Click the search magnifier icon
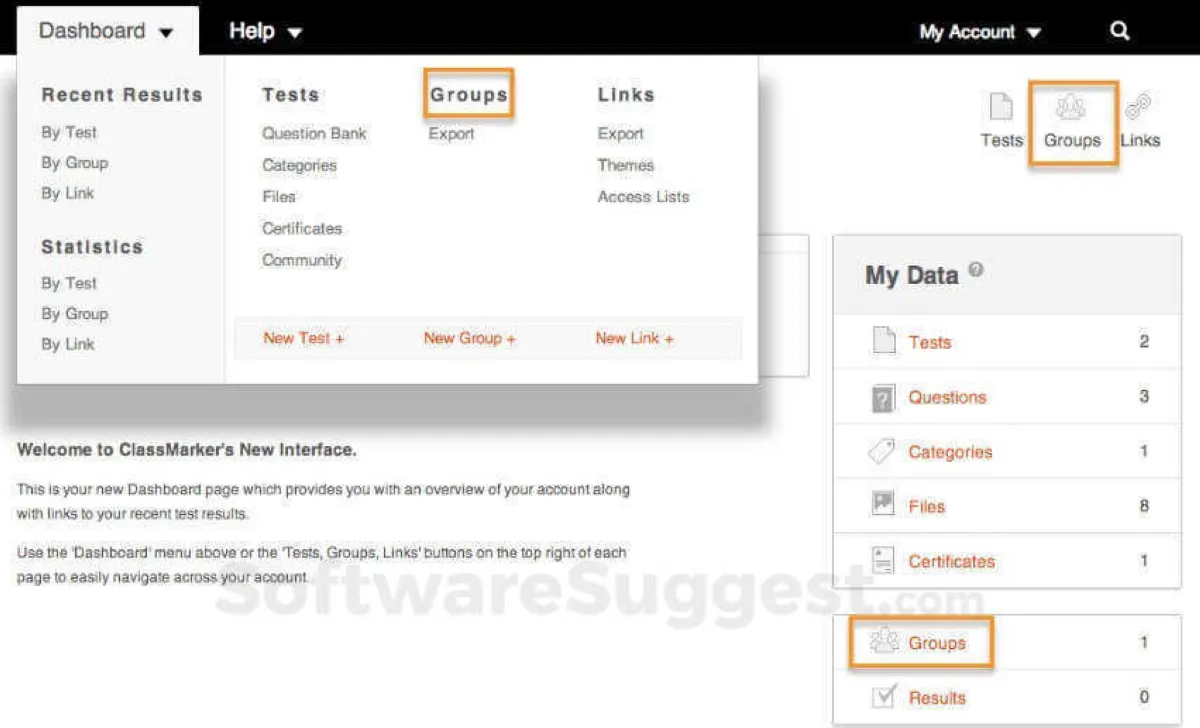1200x728 pixels. (1120, 31)
